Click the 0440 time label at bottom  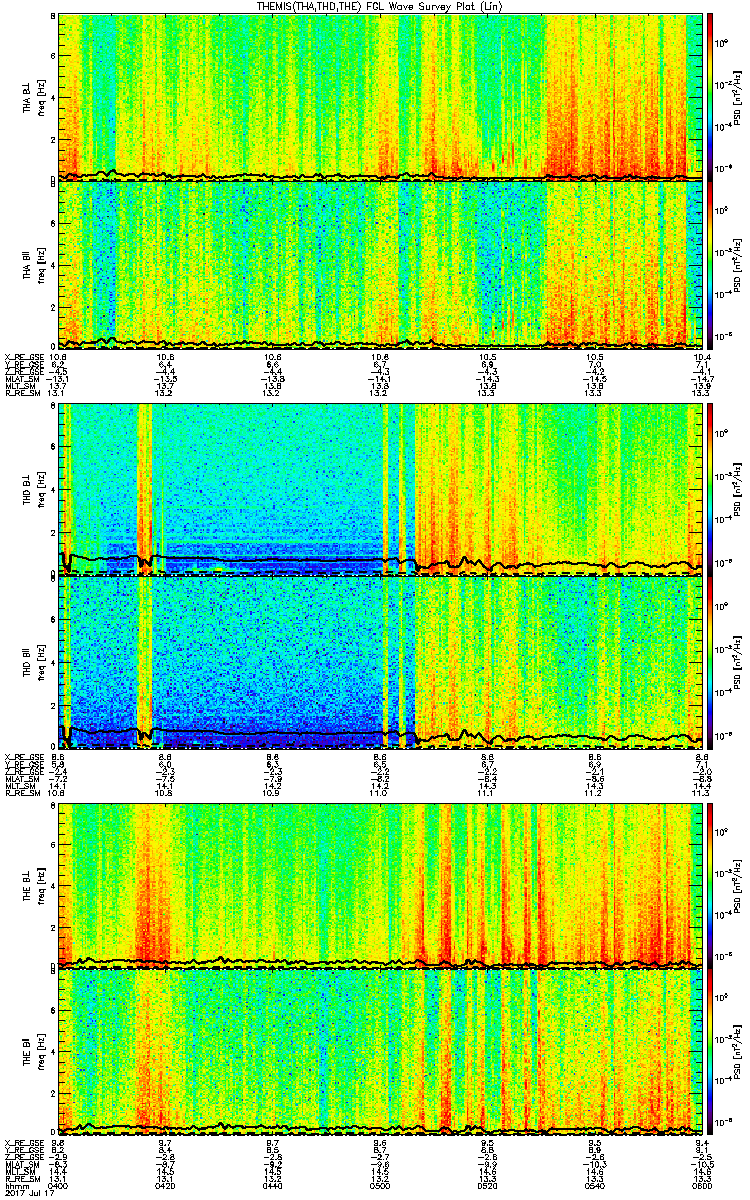click(273, 1184)
